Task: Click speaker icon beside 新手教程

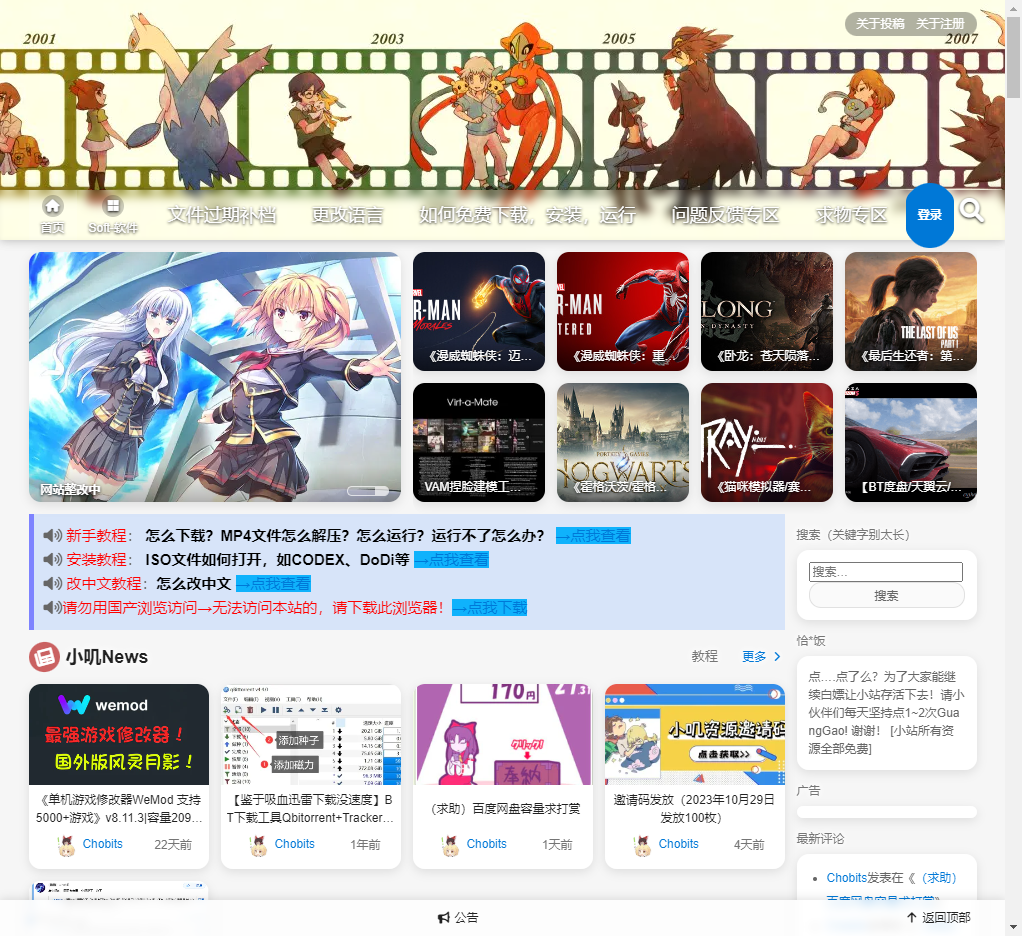Action: pyautogui.click(x=52, y=536)
